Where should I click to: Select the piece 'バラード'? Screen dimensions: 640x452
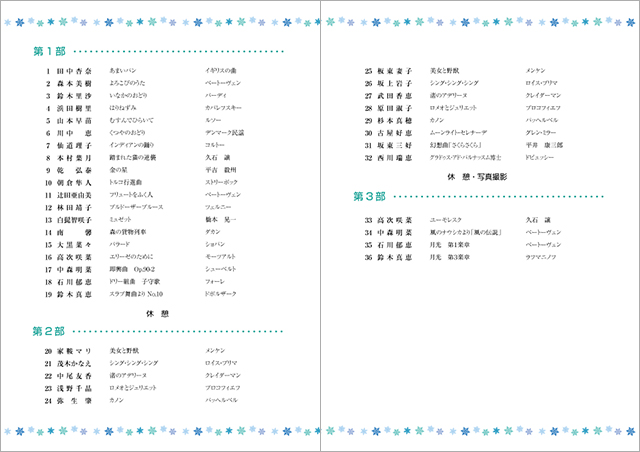[120, 244]
